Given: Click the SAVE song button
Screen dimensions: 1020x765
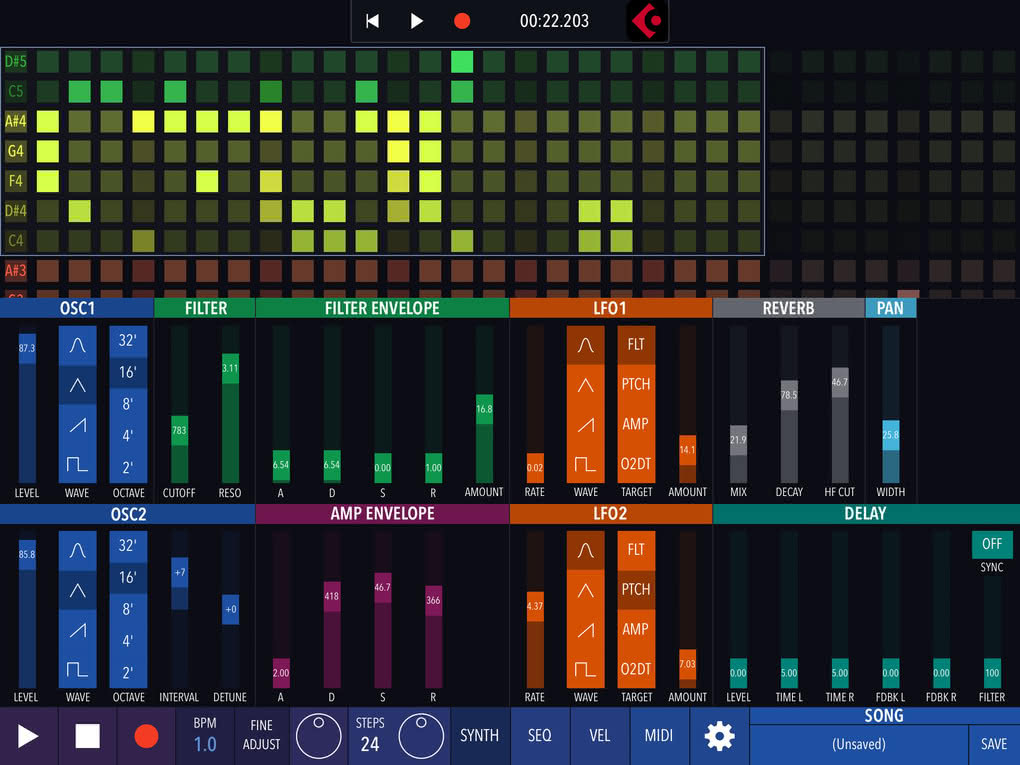Looking at the screenshot, I should (x=993, y=744).
